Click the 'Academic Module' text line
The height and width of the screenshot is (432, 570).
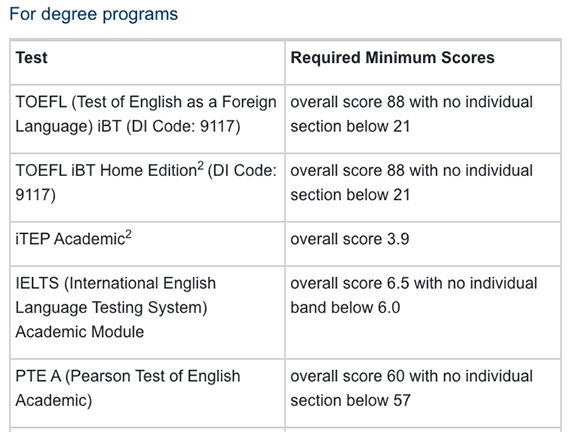click(80, 332)
